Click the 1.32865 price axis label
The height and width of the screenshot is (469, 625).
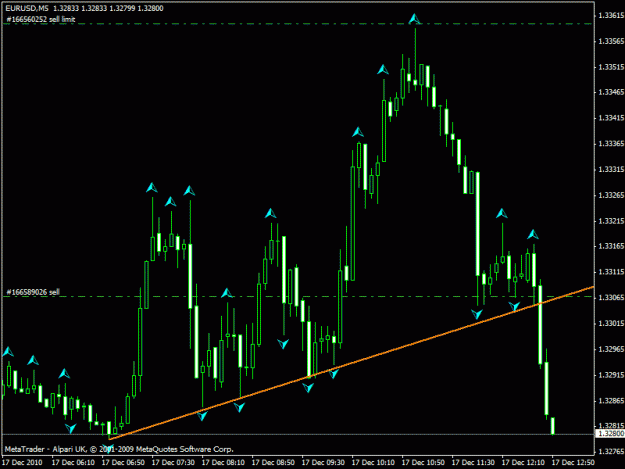click(x=611, y=400)
